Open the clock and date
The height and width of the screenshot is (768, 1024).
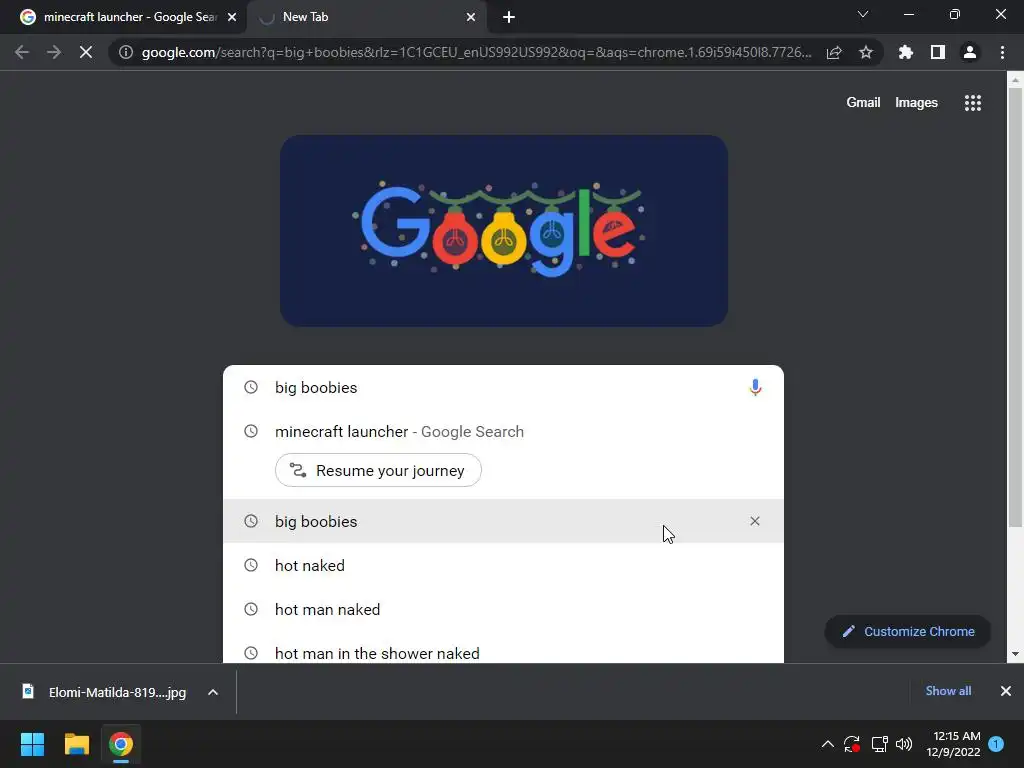[x=953, y=744]
